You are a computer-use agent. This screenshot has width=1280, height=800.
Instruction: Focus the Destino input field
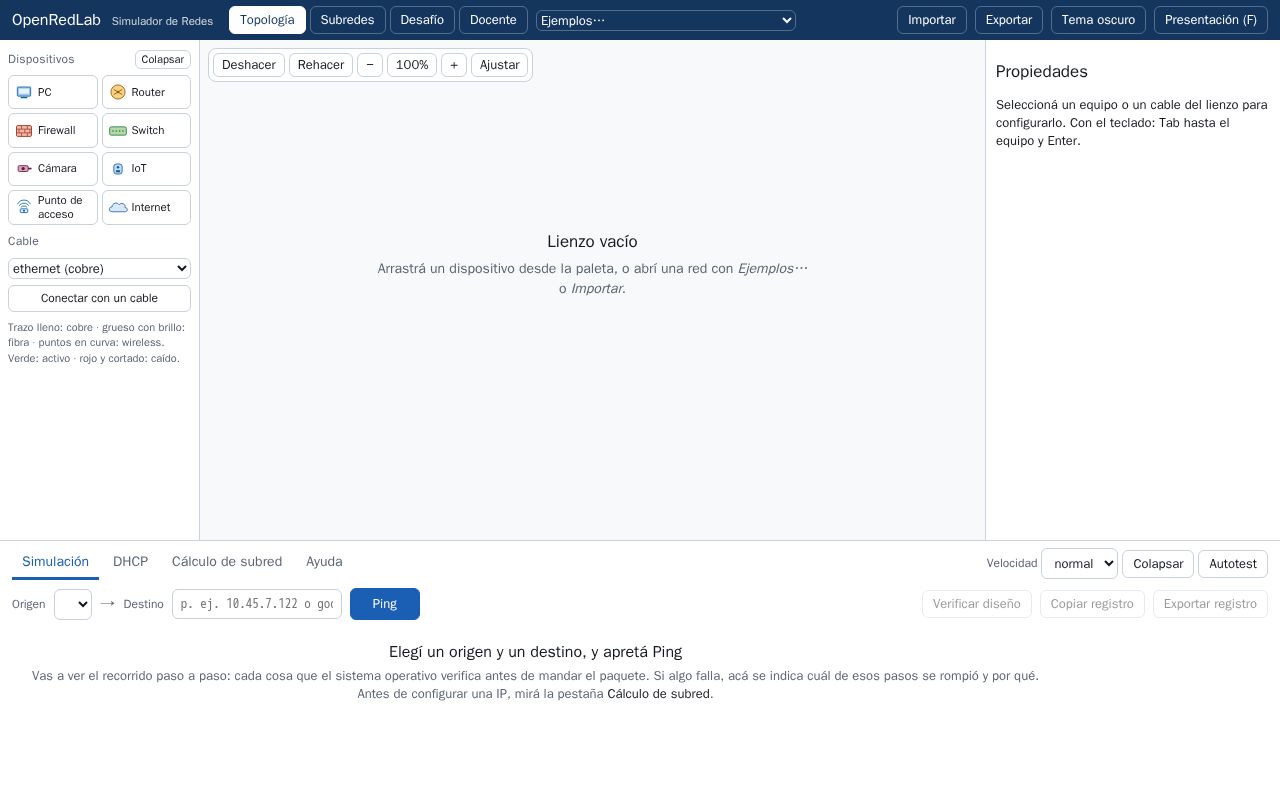257,604
